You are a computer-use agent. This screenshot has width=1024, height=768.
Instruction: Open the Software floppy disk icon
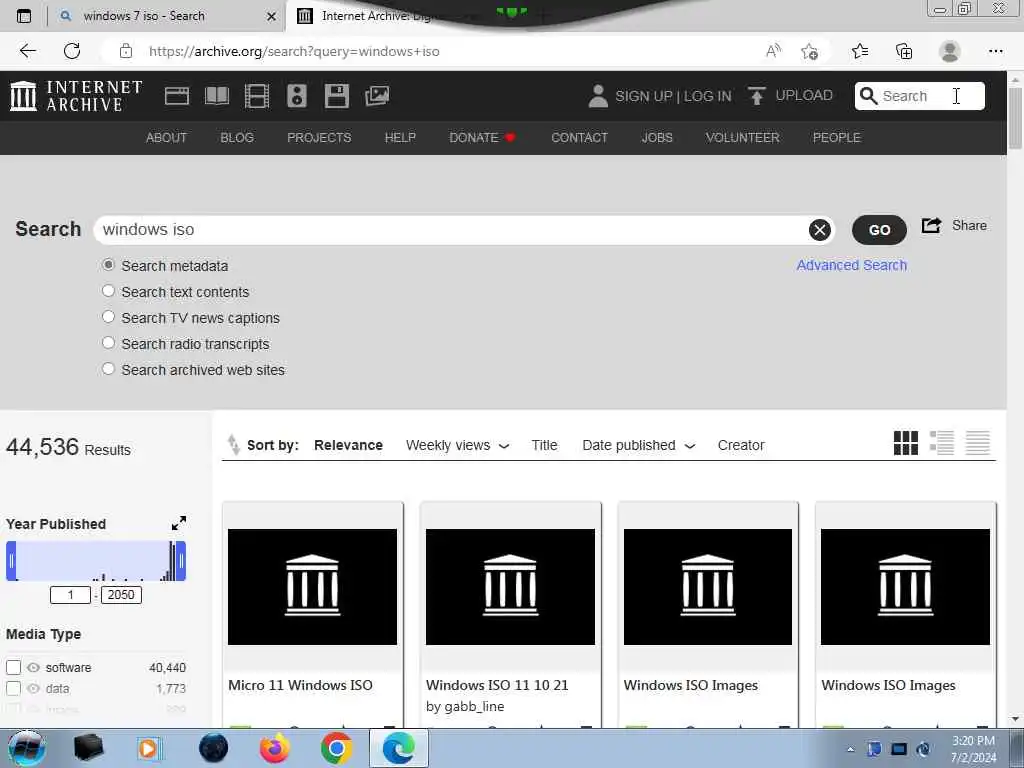pos(336,96)
